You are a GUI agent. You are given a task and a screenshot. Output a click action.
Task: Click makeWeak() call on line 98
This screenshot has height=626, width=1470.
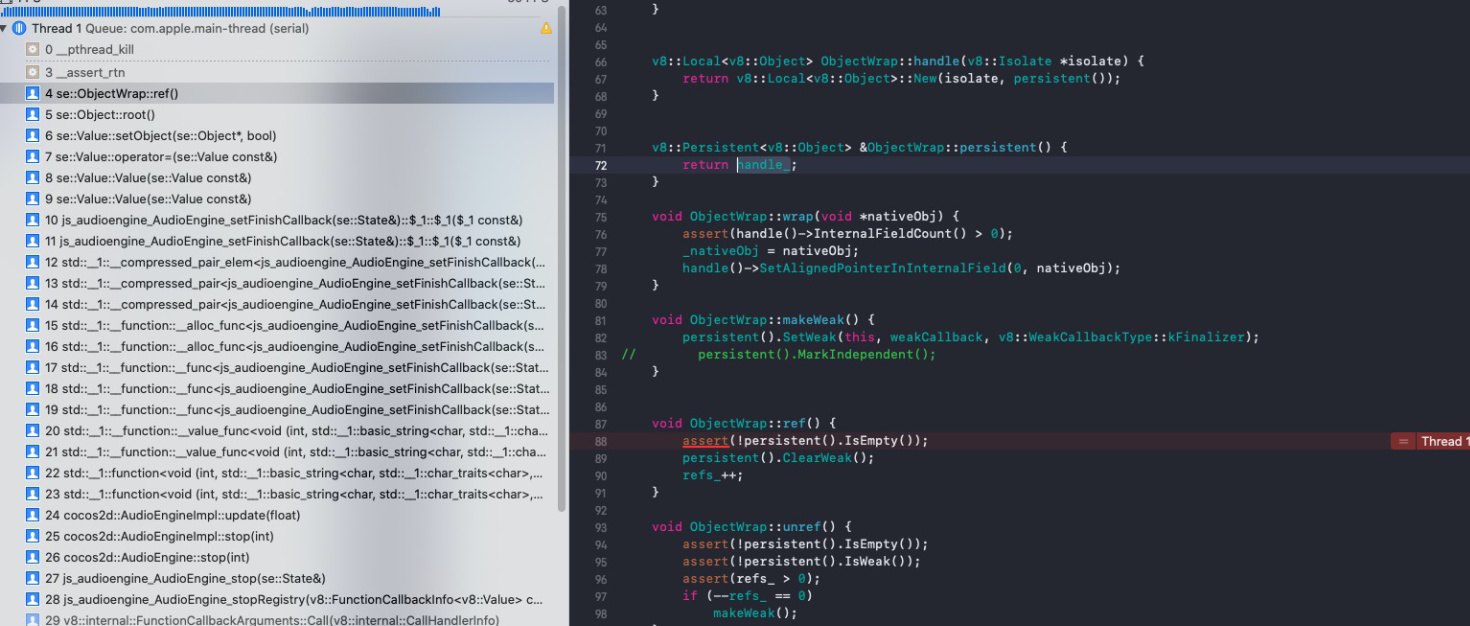(755, 613)
